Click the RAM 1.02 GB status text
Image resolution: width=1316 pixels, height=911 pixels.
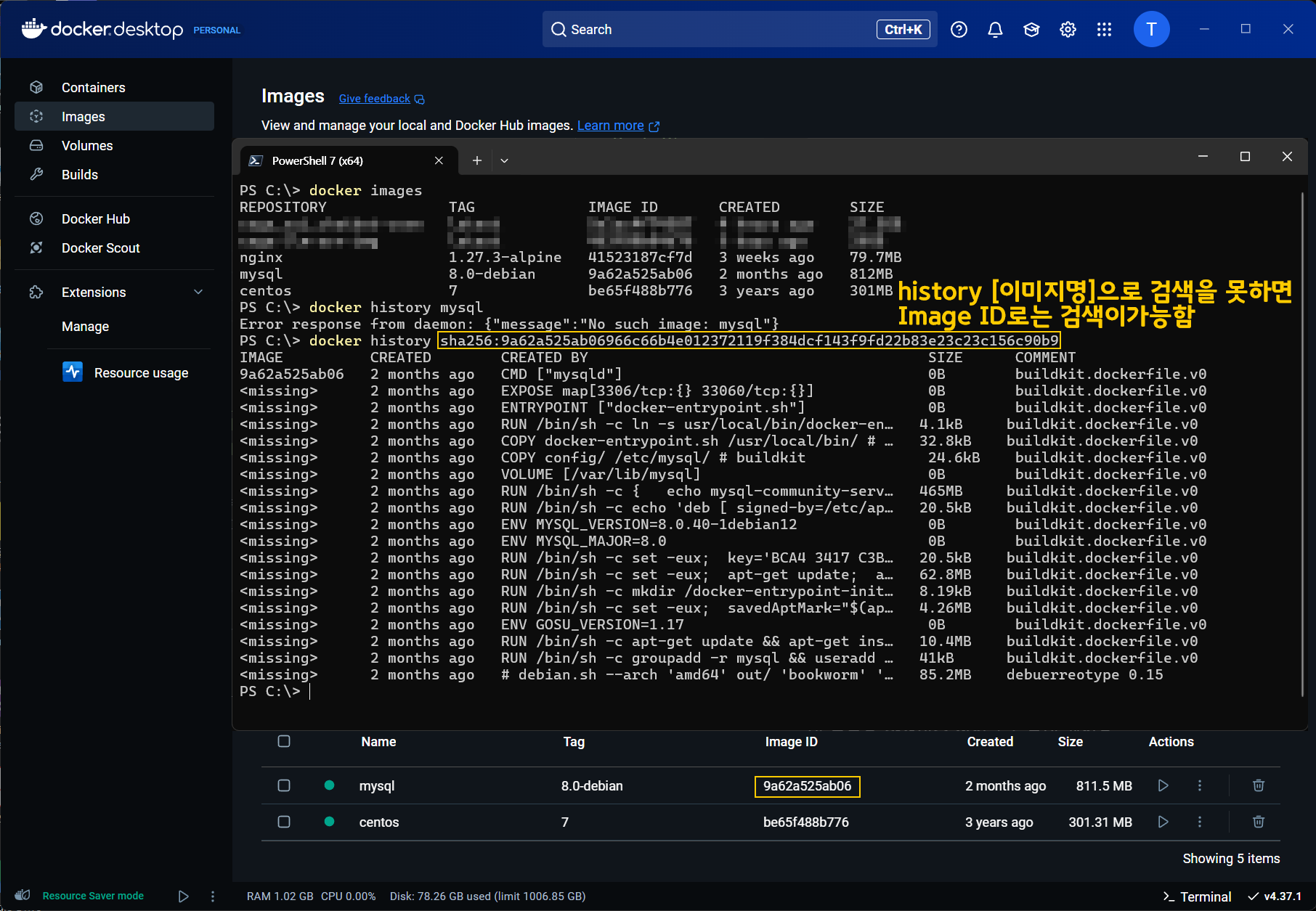[x=280, y=896]
